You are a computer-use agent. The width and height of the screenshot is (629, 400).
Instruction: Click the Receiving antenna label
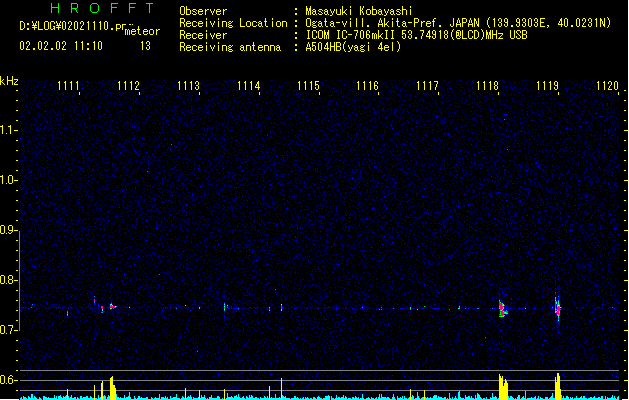[230, 47]
